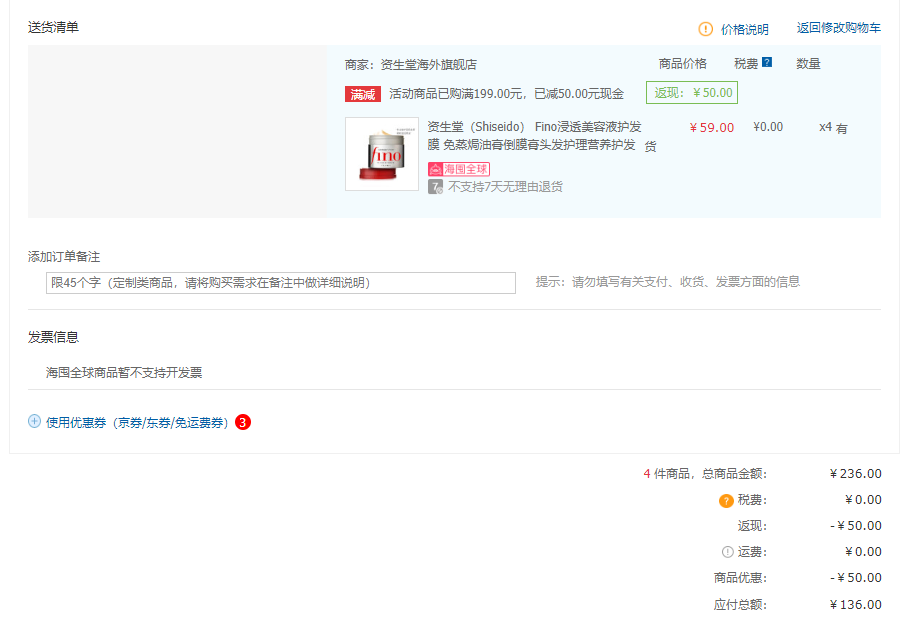The width and height of the screenshot is (902, 626).
Task: Click the merchant name 资生堂海外旗舰店
Action: point(428,64)
